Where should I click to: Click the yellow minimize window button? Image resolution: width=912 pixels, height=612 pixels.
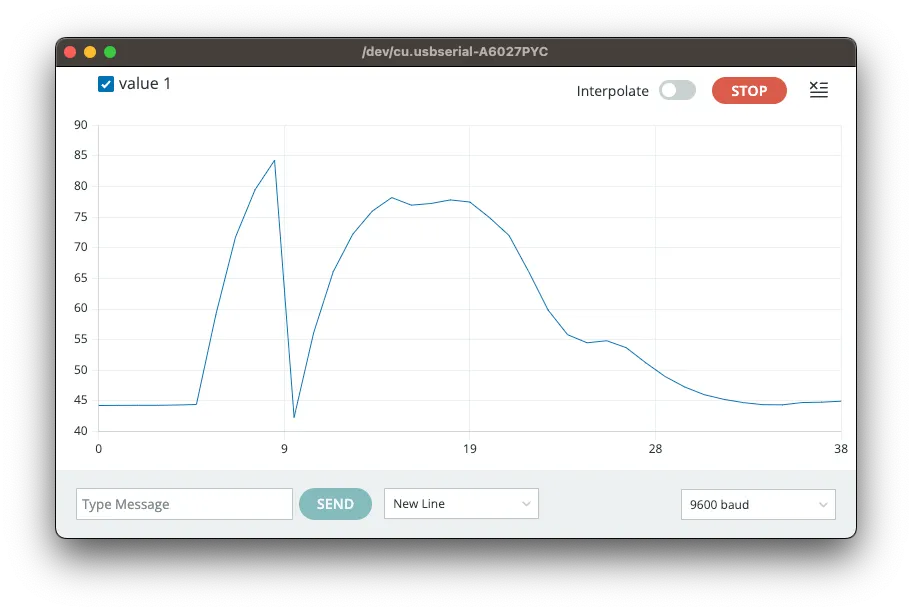click(90, 52)
